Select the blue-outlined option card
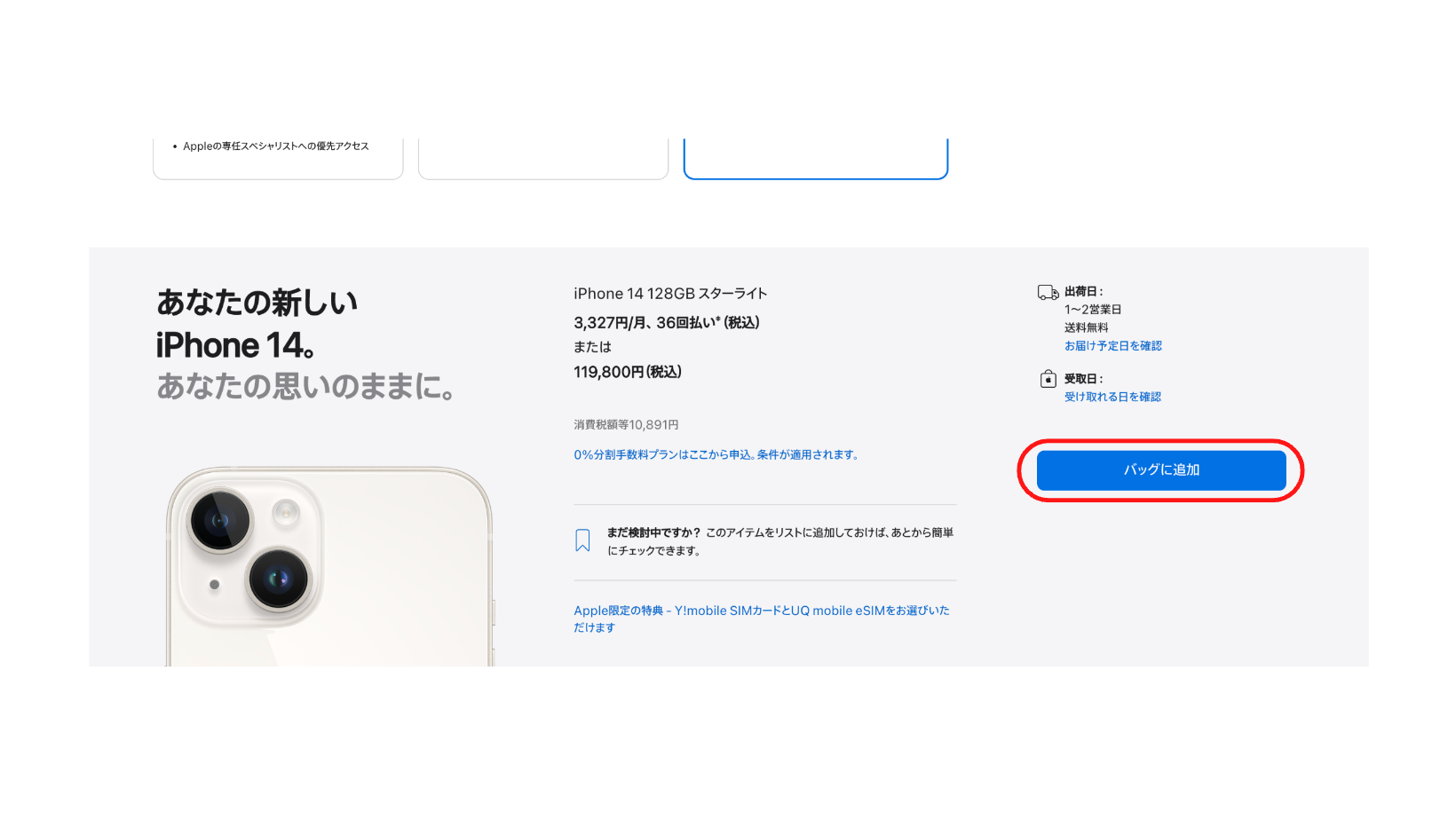Viewport: 1456px width, 820px height. 816,158
